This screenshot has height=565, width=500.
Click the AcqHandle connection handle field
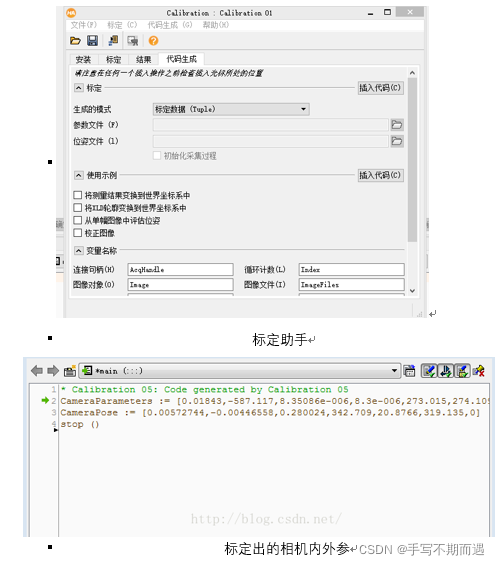pyautogui.click(x=180, y=269)
